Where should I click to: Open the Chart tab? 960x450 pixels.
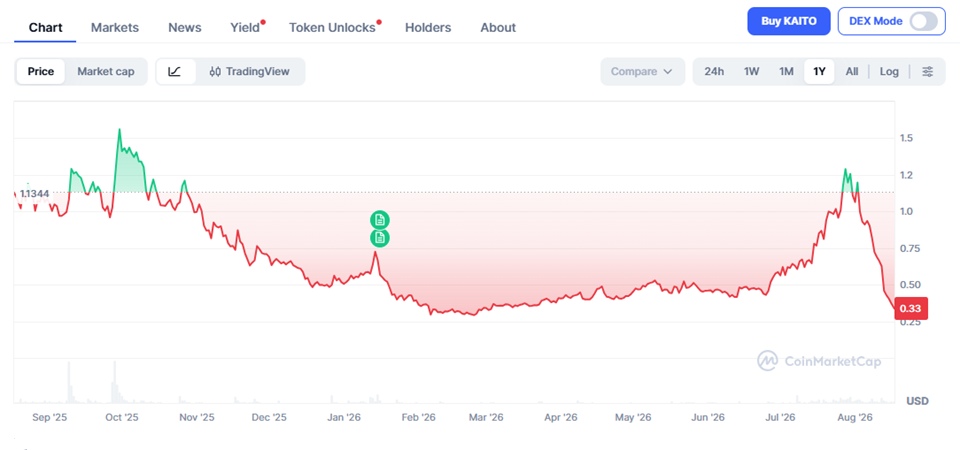45,28
